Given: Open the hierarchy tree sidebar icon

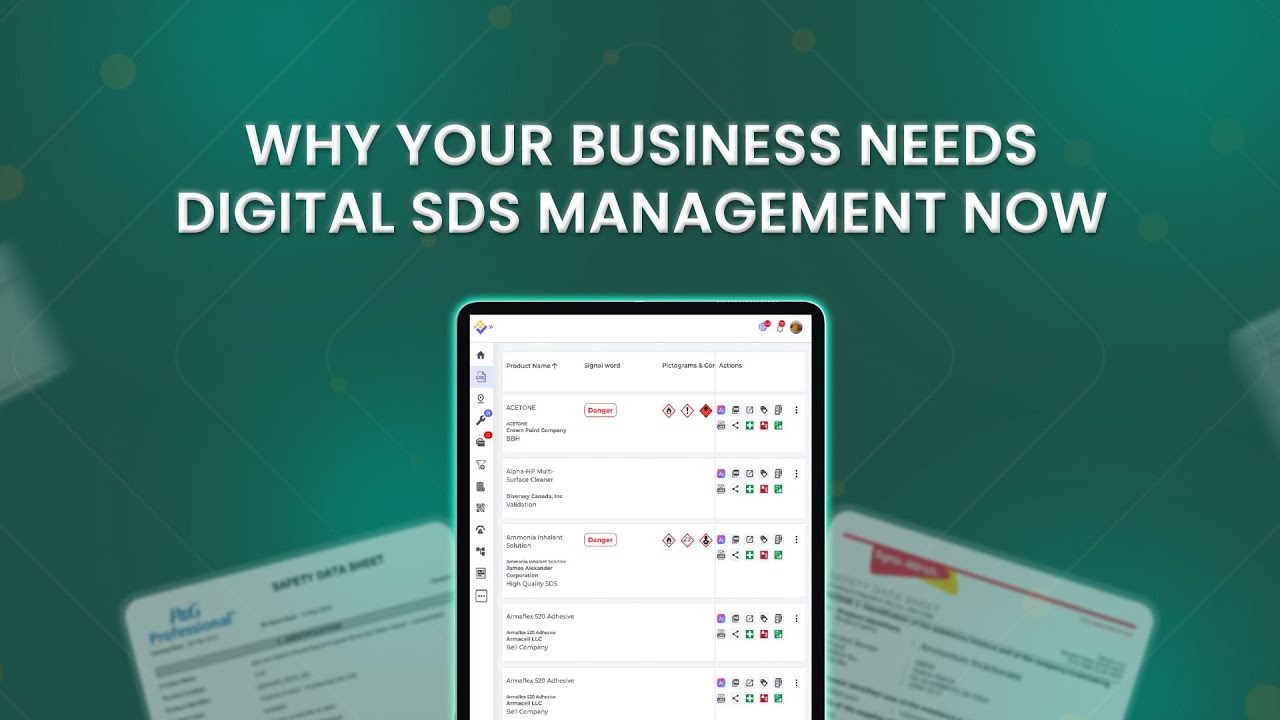Looking at the screenshot, I should (481, 551).
